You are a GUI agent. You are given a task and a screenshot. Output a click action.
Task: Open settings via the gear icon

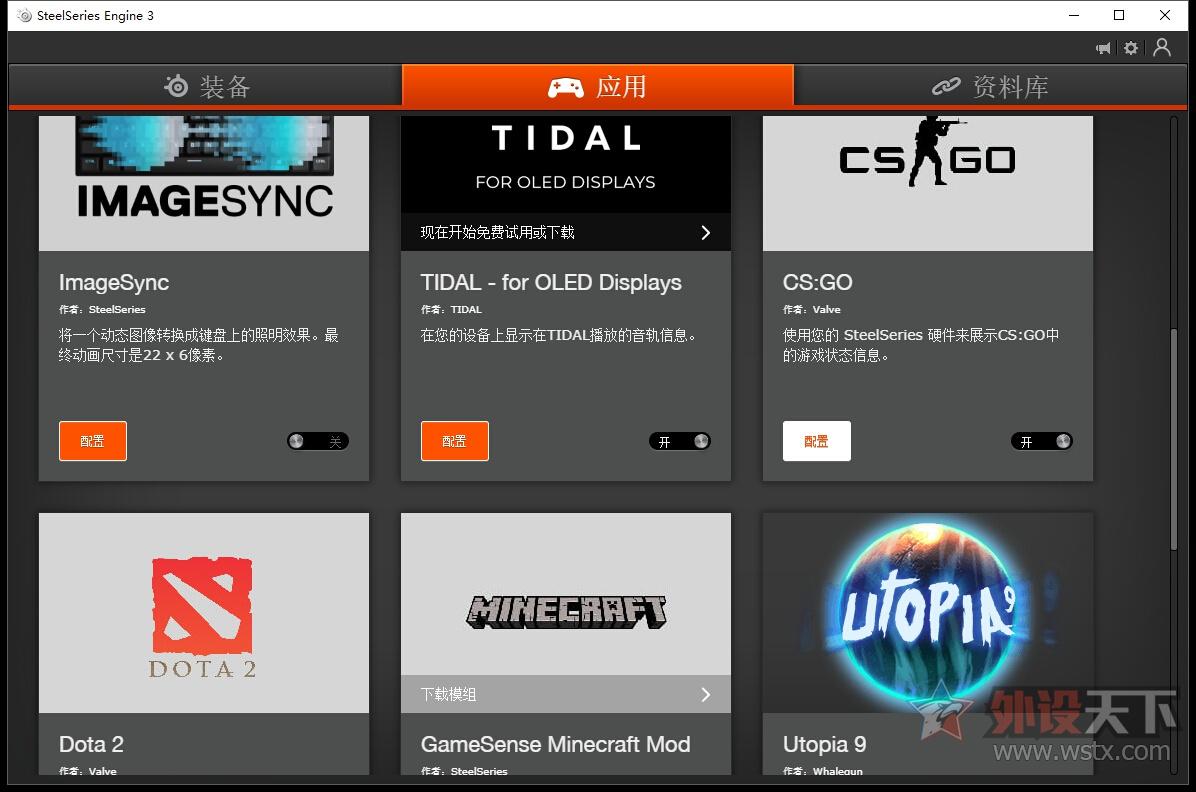pyautogui.click(x=1131, y=48)
